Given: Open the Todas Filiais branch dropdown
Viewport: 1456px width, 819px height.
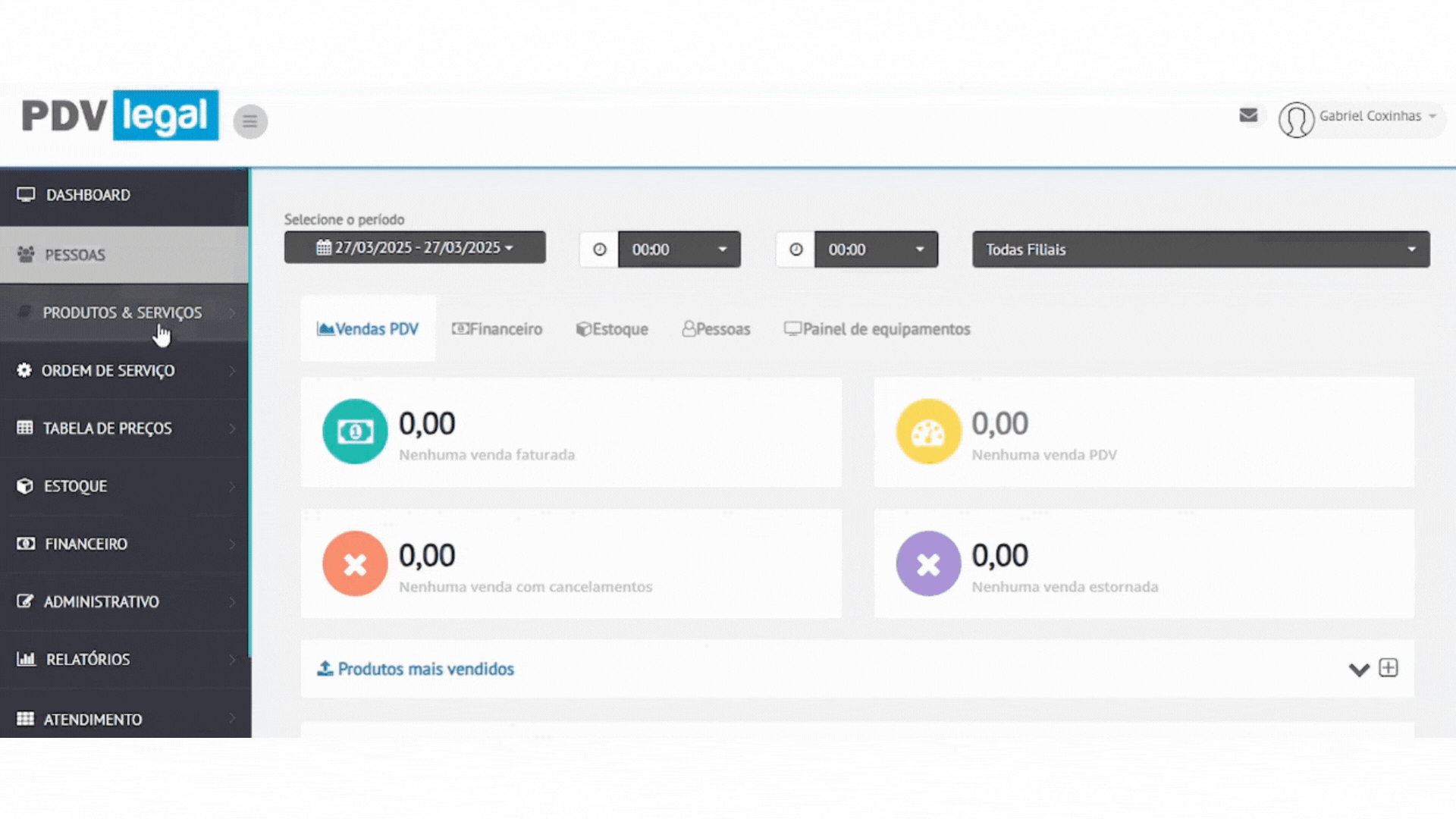Looking at the screenshot, I should [1200, 249].
